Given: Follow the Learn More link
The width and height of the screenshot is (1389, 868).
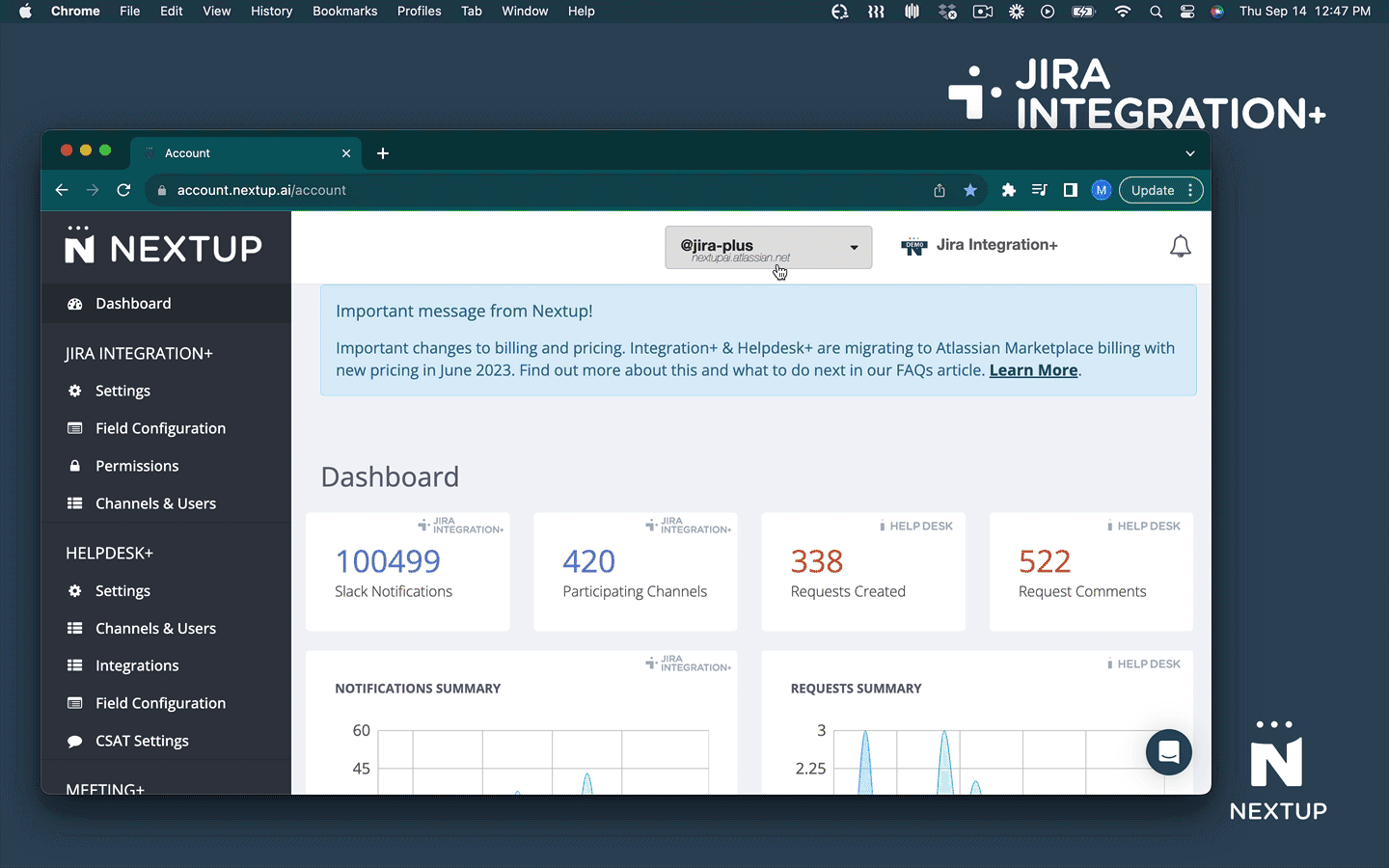Looking at the screenshot, I should pos(1033,370).
